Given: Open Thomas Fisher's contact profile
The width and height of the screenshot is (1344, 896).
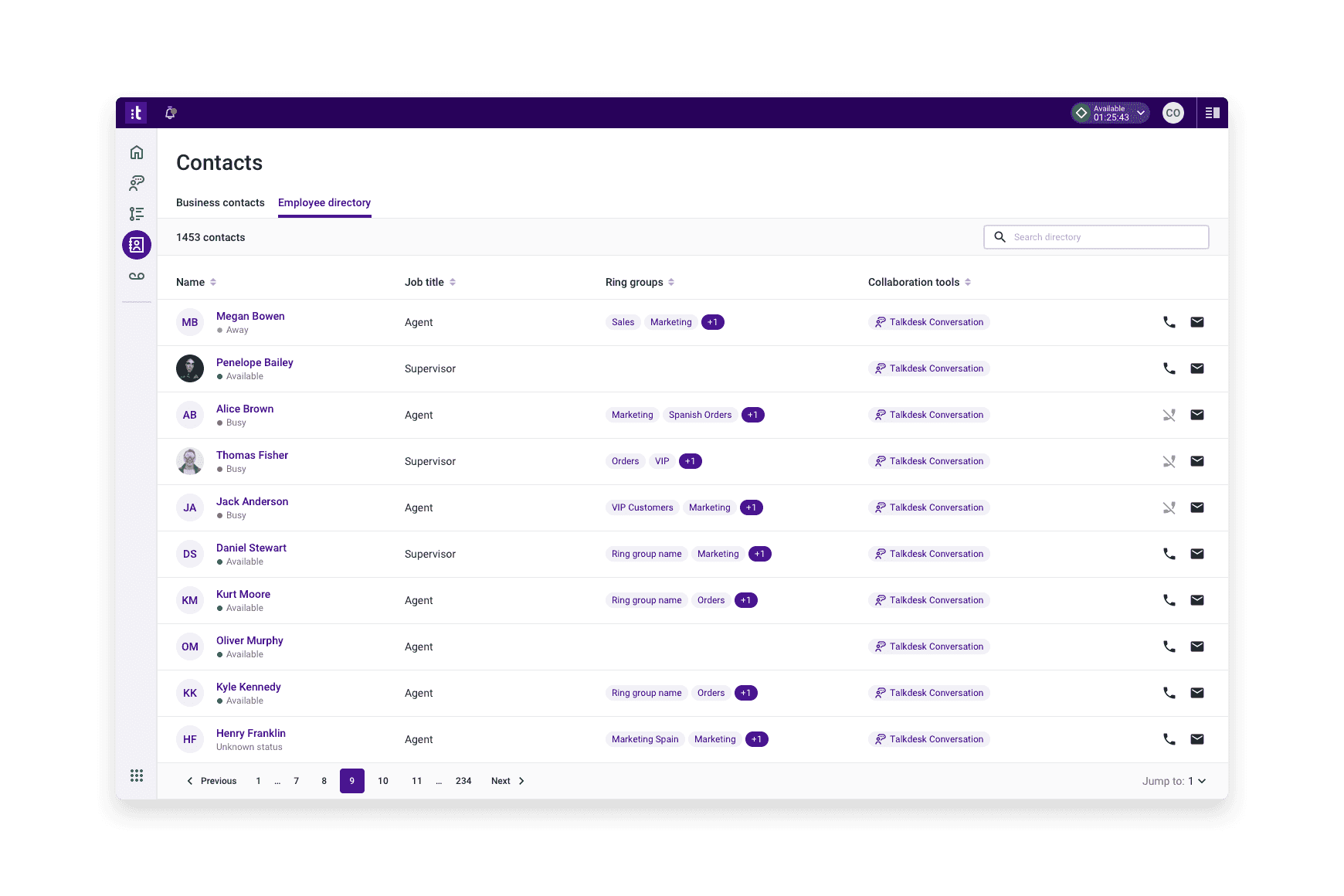Looking at the screenshot, I should click(x=252, y=455).
